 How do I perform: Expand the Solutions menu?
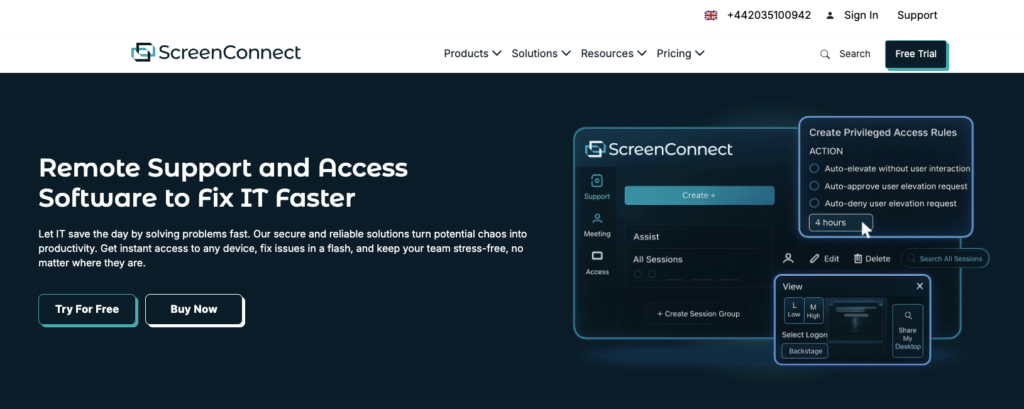pyautogui.click(x=541, y=54)
